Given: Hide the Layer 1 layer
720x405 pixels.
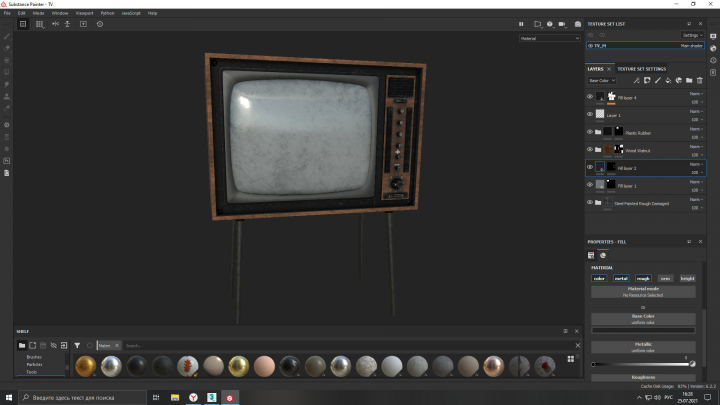Looking at the screenshot, I should coord(590,114).
